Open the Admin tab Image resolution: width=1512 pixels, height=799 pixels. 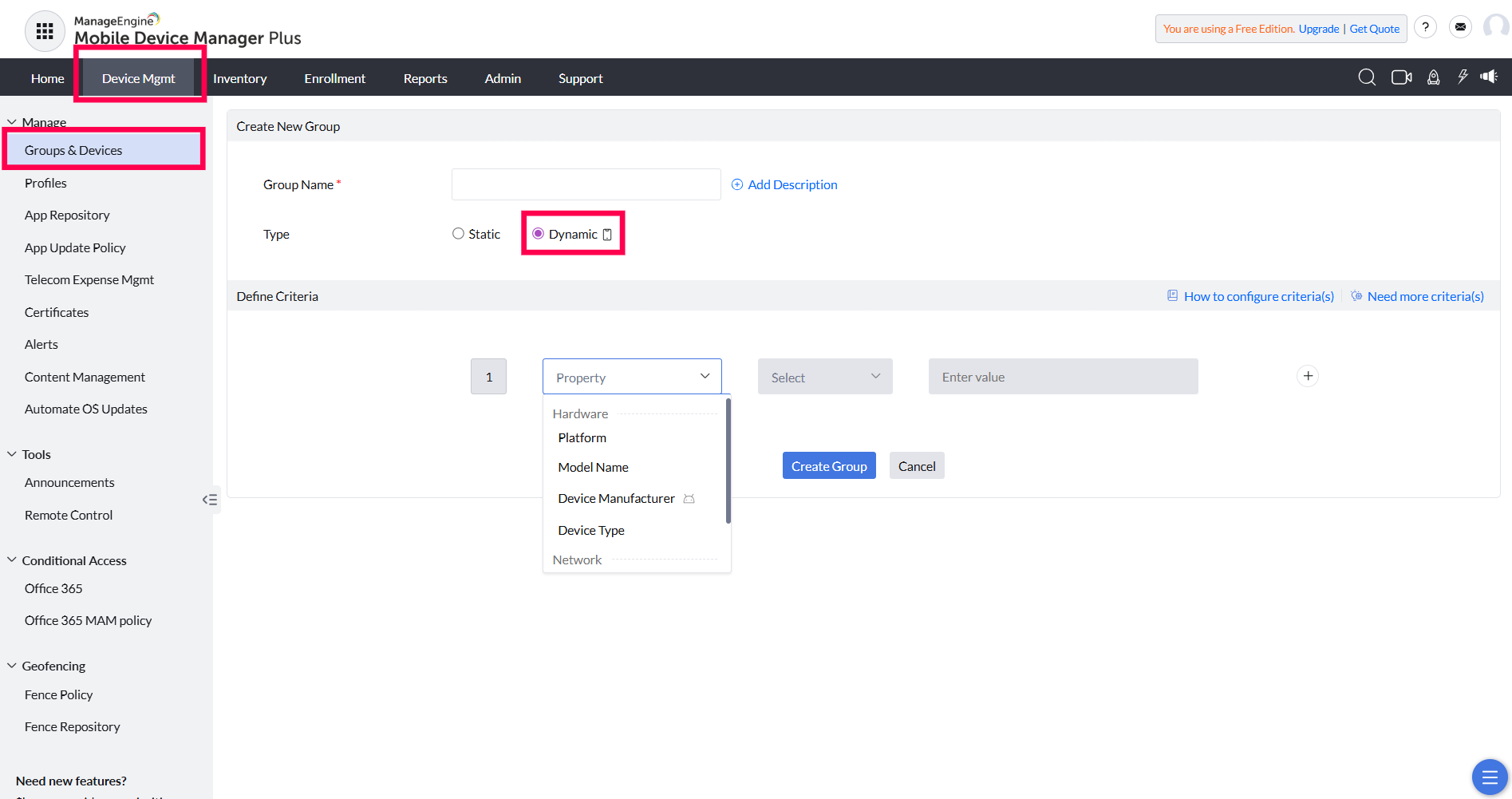tap(503, 78)
